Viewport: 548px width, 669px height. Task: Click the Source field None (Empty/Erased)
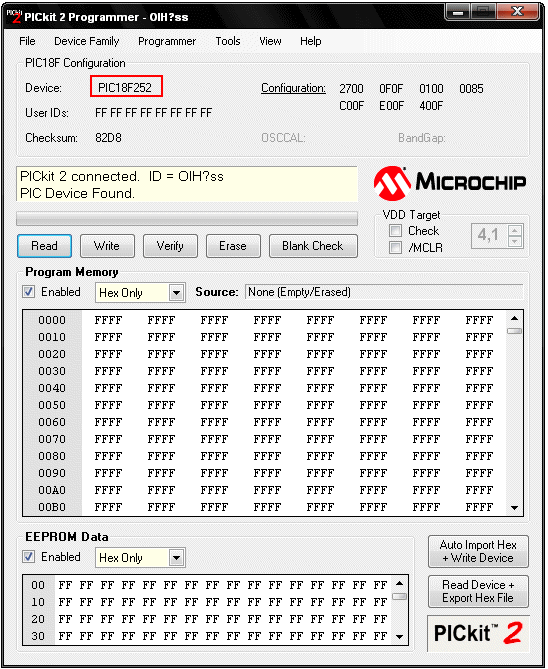pos(384,292)
